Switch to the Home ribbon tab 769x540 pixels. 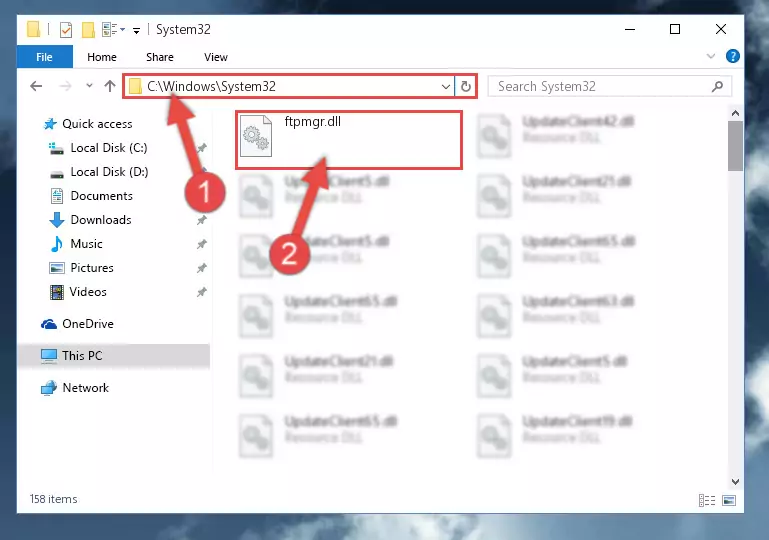[102, 57]
